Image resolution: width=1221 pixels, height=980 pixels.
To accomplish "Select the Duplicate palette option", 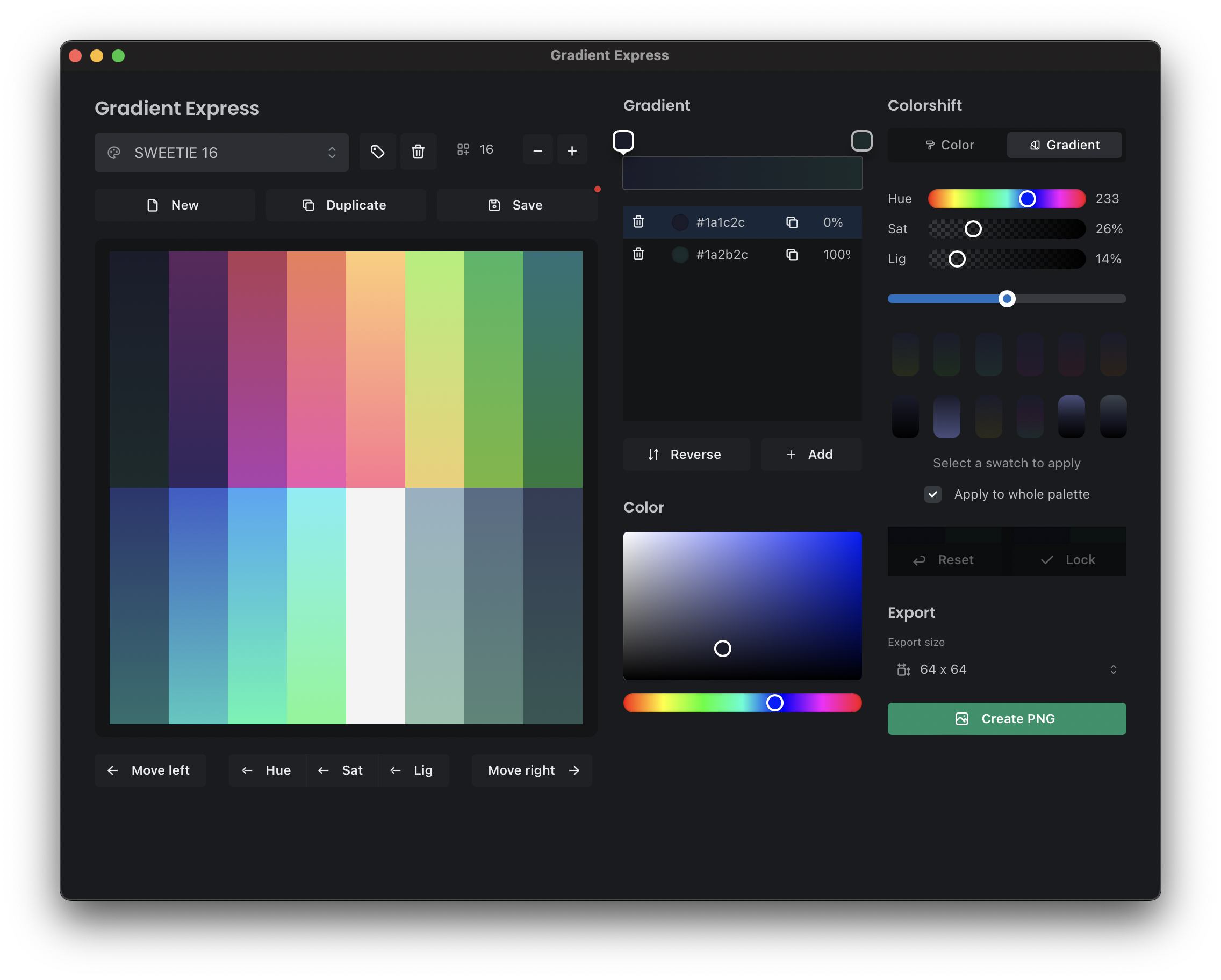I will click(346, 205).
